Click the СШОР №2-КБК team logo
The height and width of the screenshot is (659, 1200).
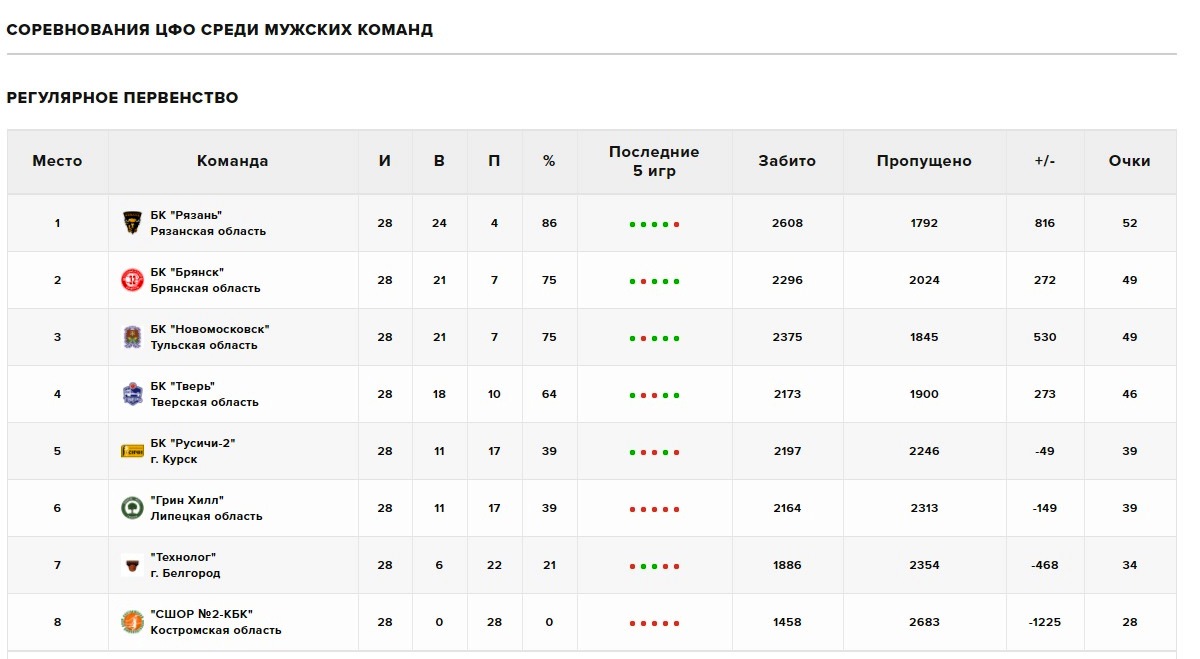click(x=132, y=622)
